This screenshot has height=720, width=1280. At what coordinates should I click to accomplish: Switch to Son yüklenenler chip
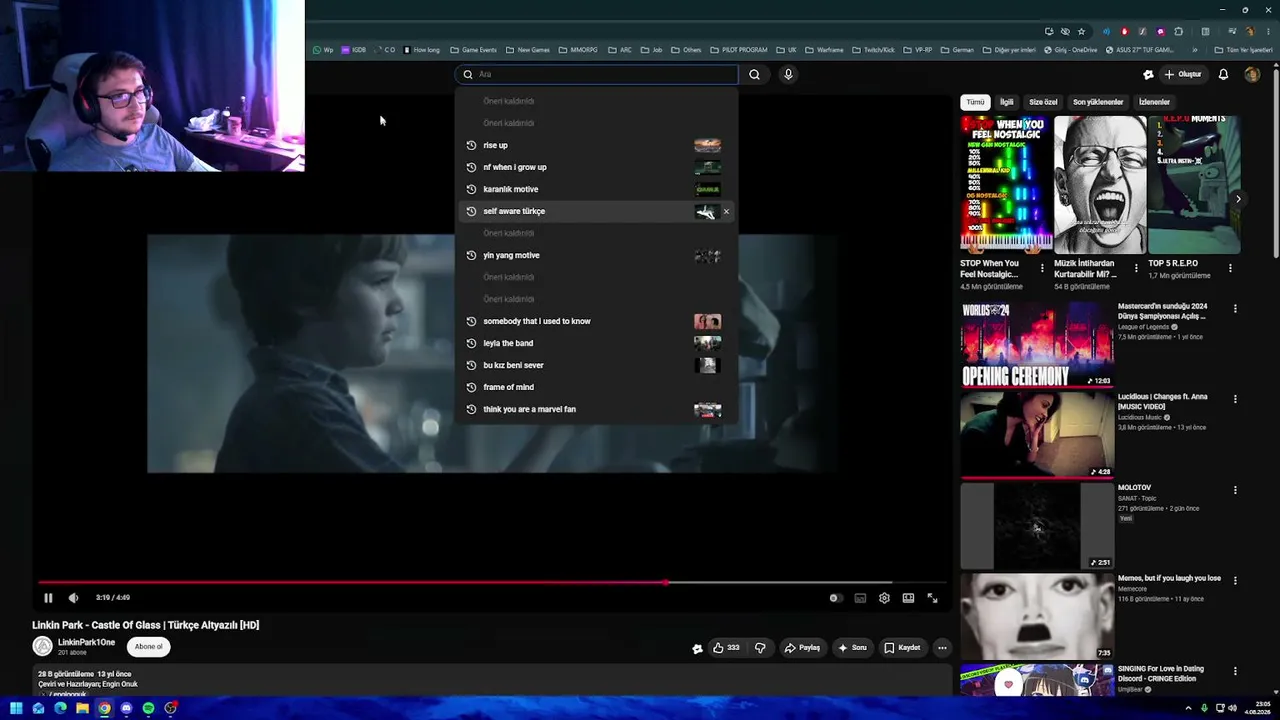click(1098, 102)
